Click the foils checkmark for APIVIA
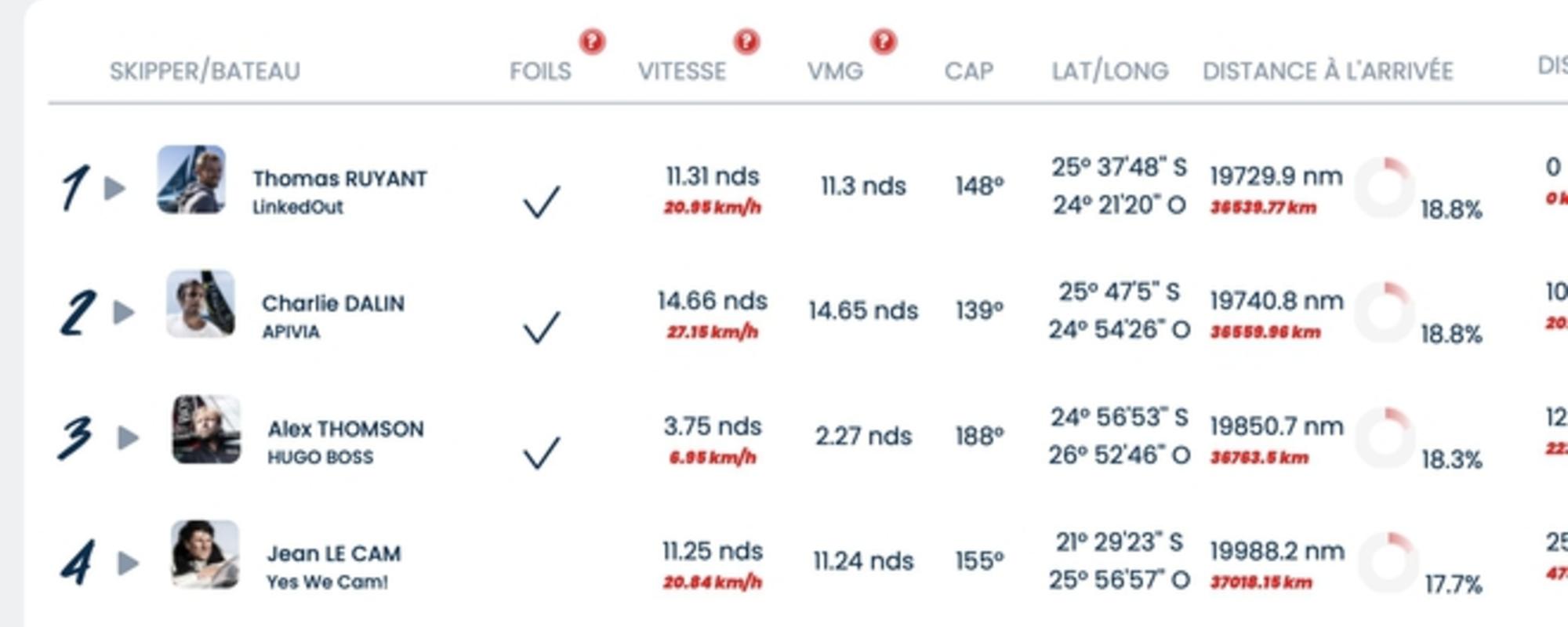1568x627 pixels. [541, 327]
